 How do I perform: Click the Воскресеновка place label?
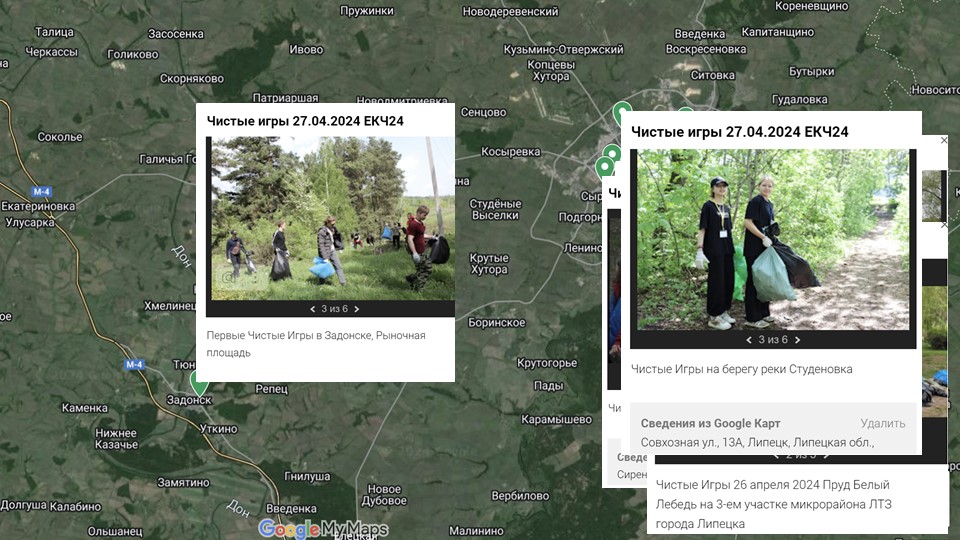pos(706,49)
